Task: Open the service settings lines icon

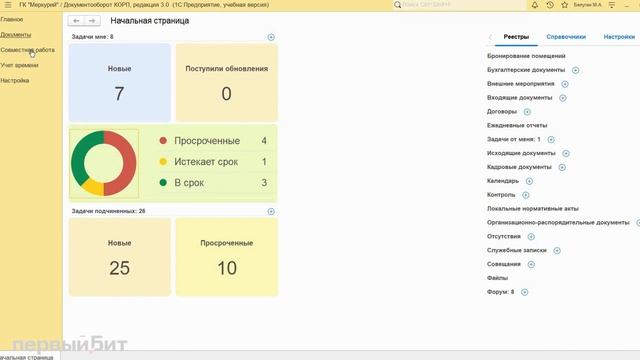Action: [612, 5]
